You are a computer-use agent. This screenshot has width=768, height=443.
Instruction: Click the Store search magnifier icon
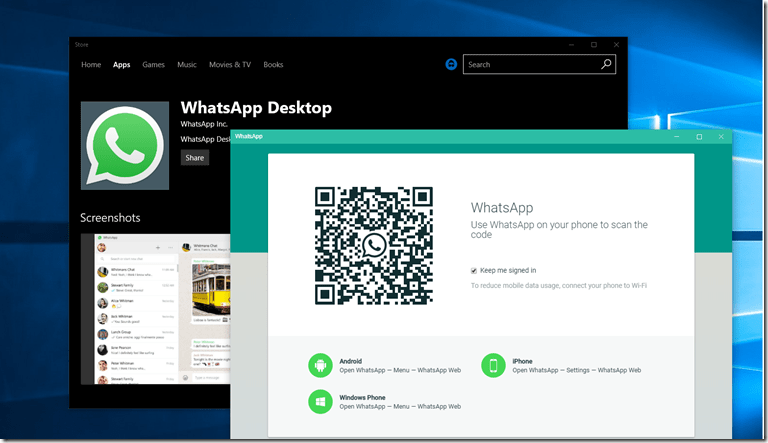[606, 64]
